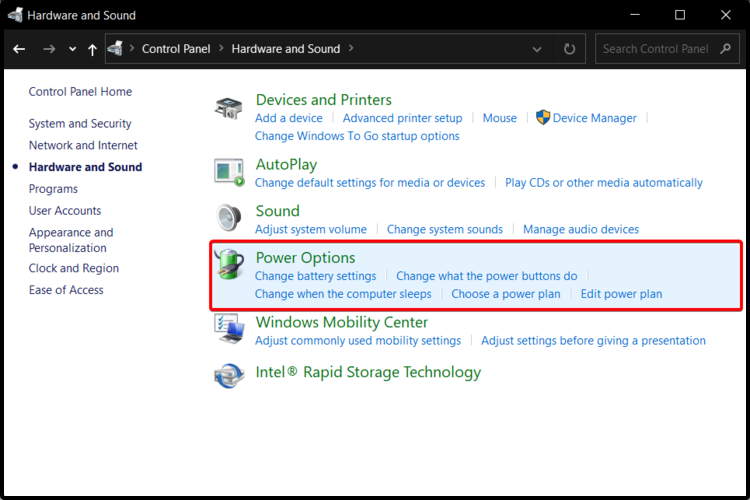Select Hardware and Sound in the sidebar
Viewport: 750px width, 500px height.
[x=85, y=167]
